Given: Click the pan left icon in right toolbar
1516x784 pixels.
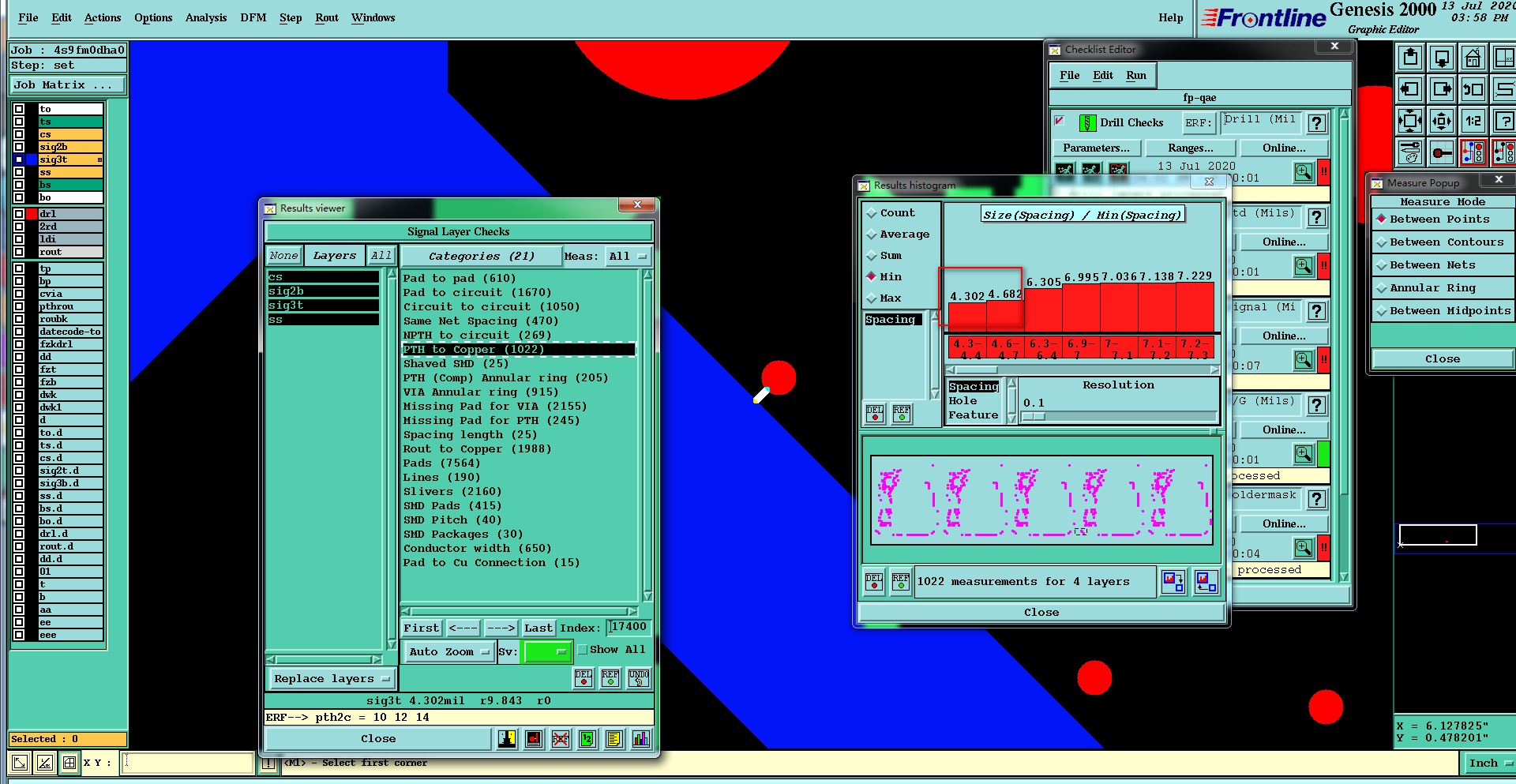Looking at the screenshot, I should tap(1410, 89).
